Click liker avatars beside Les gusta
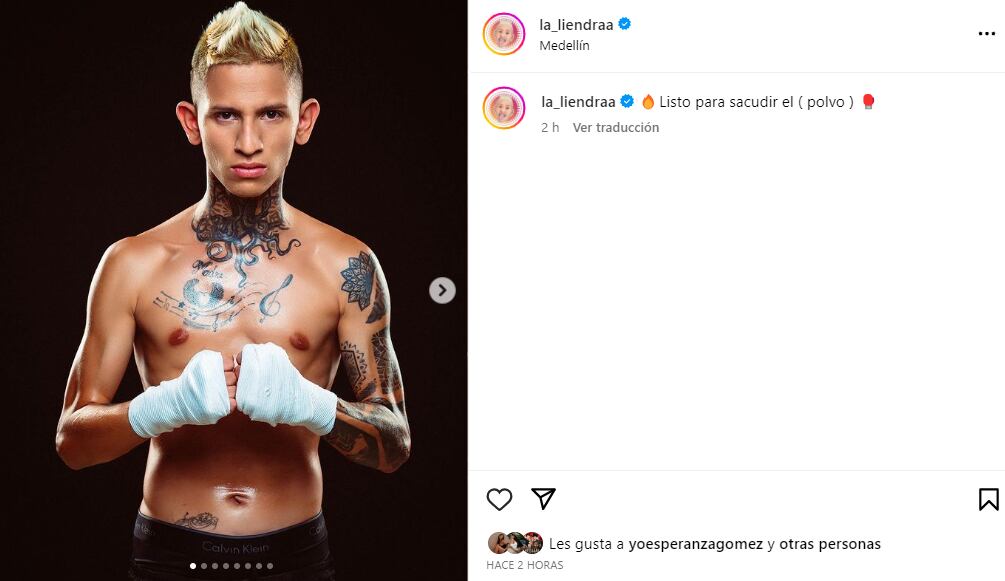 click(515, 543)
